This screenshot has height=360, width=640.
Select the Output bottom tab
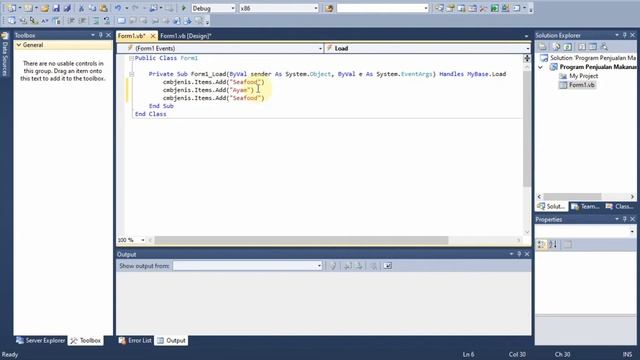pyautogui.click(x=171, y=340)
